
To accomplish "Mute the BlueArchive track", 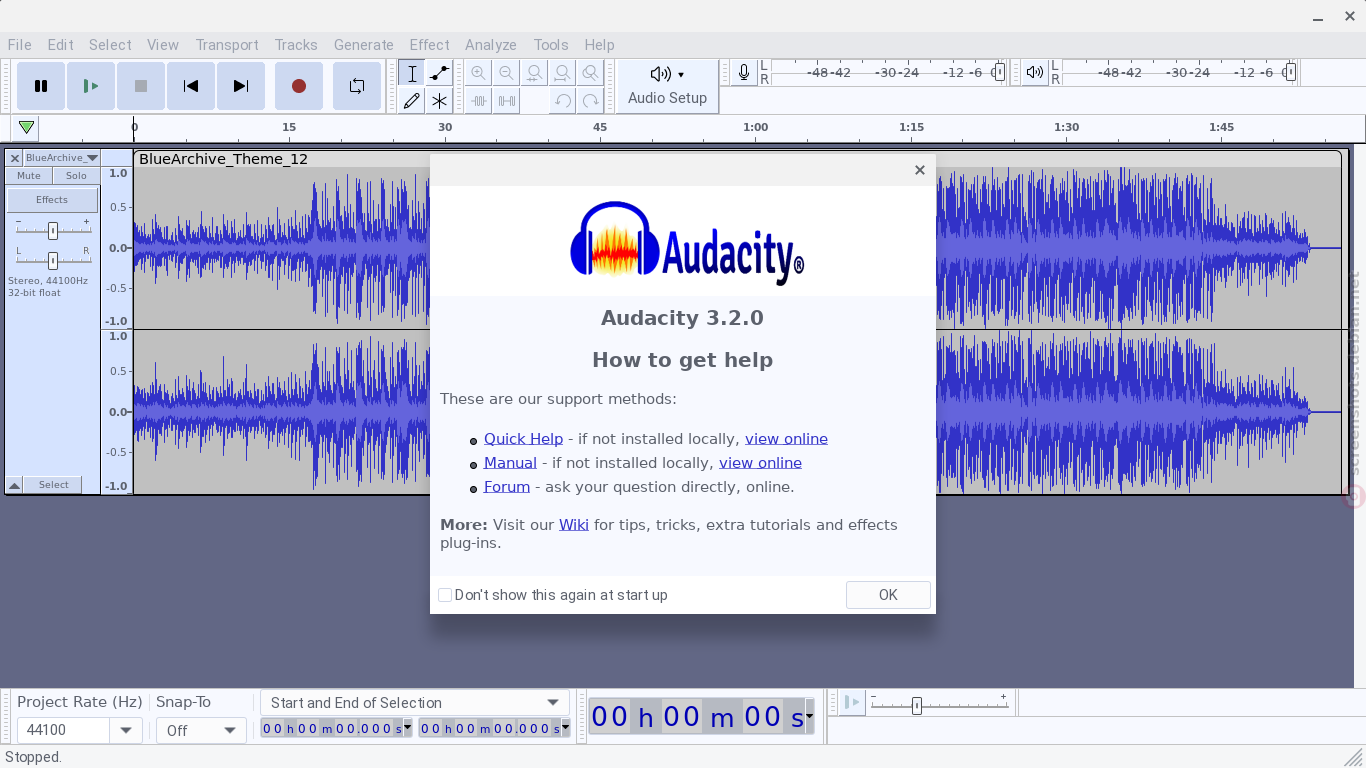I will click(x=29, y=176).
